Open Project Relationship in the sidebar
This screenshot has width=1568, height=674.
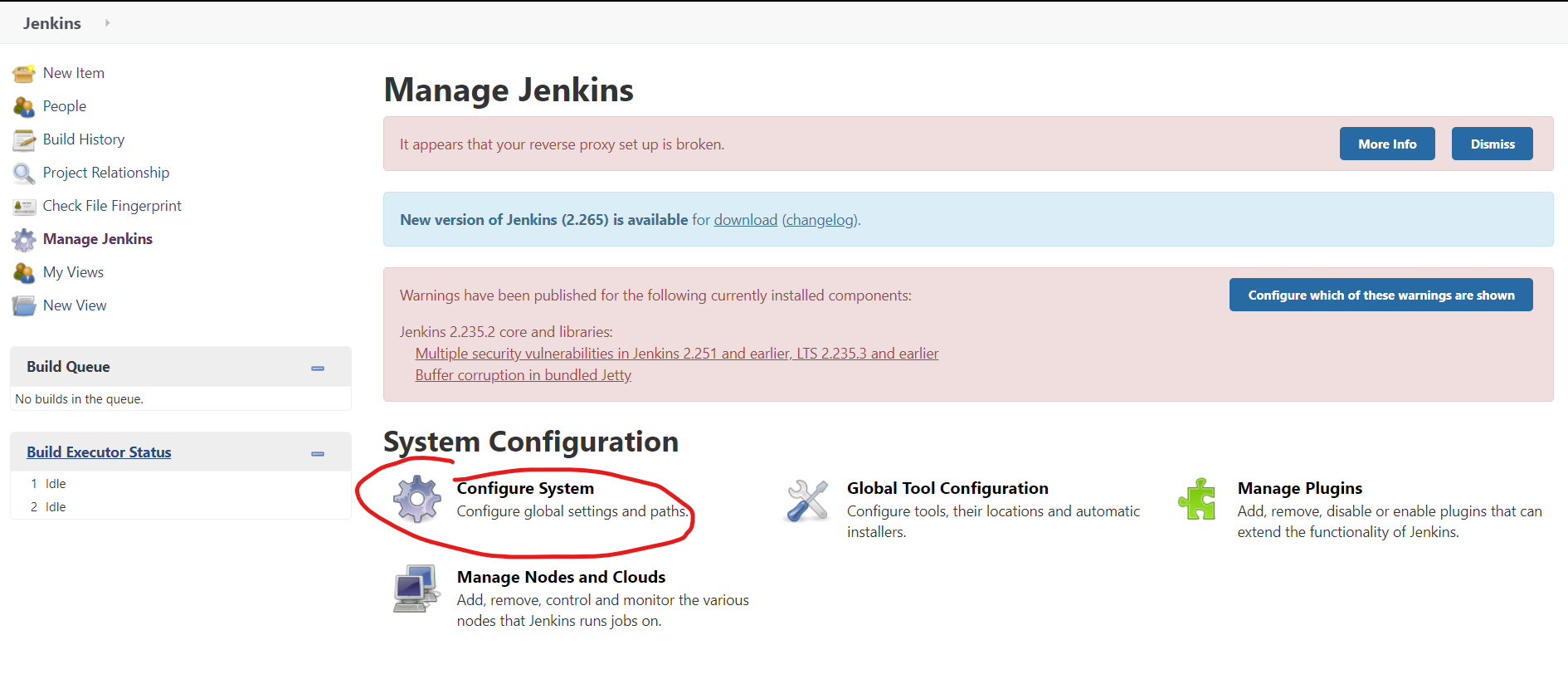[x=106, y=173]
